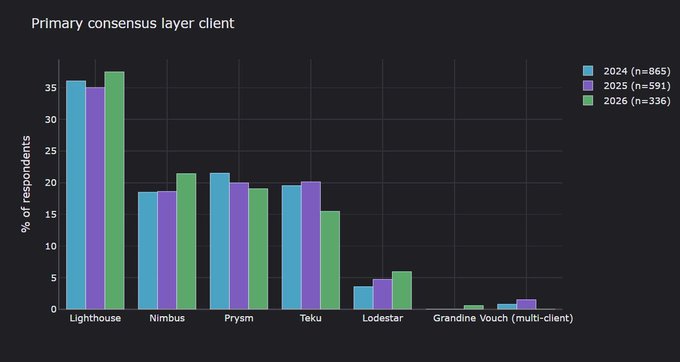Click the 20 y-axis tick label
The image size is (680, 362).
50,183
